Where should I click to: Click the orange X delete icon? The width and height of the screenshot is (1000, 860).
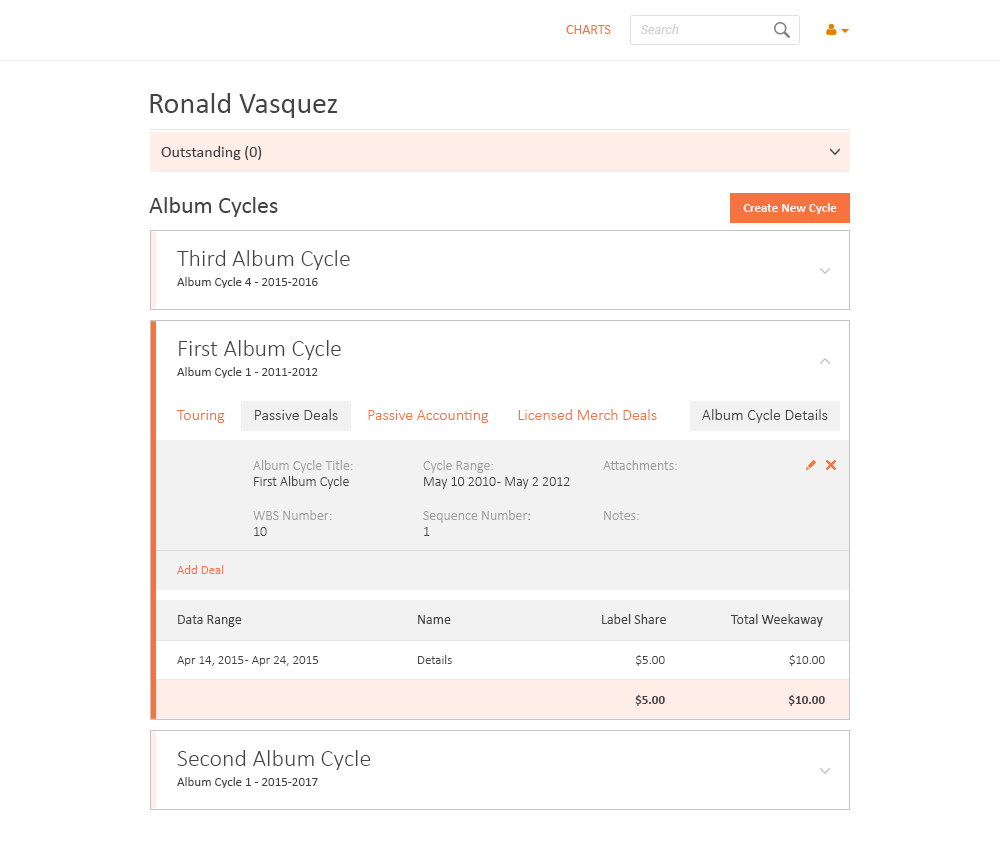click(x=831, y=465)
